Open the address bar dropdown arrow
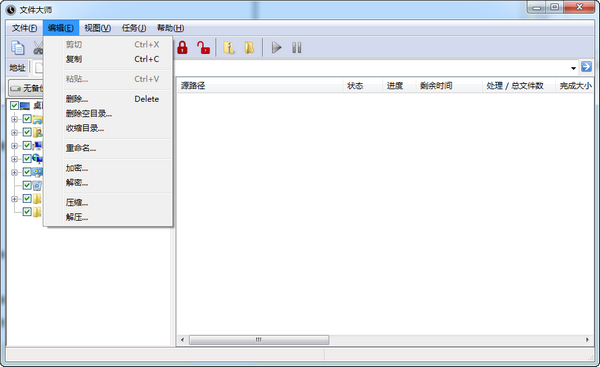The image size is (600, 367). pyautogui.click(x=573, y=68)
